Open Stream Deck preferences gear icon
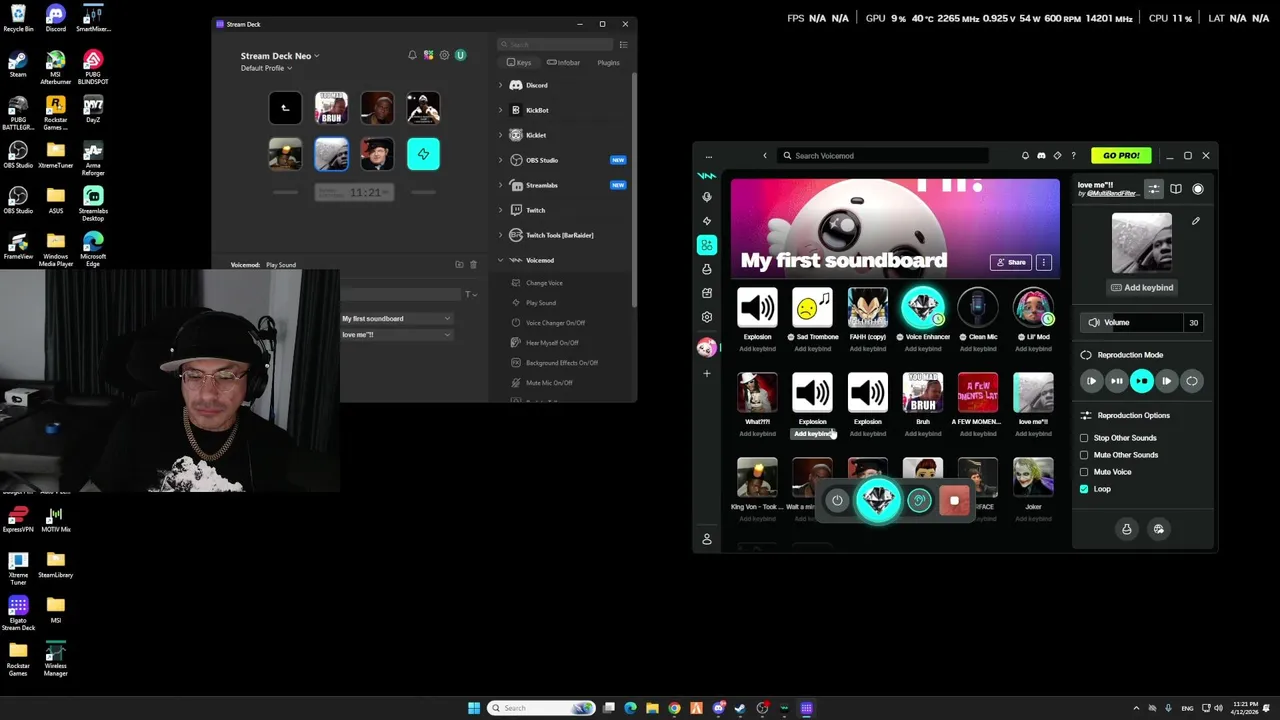Image resolution: width=1280 pixels, height=720 pixels. [x=444, y=55]
